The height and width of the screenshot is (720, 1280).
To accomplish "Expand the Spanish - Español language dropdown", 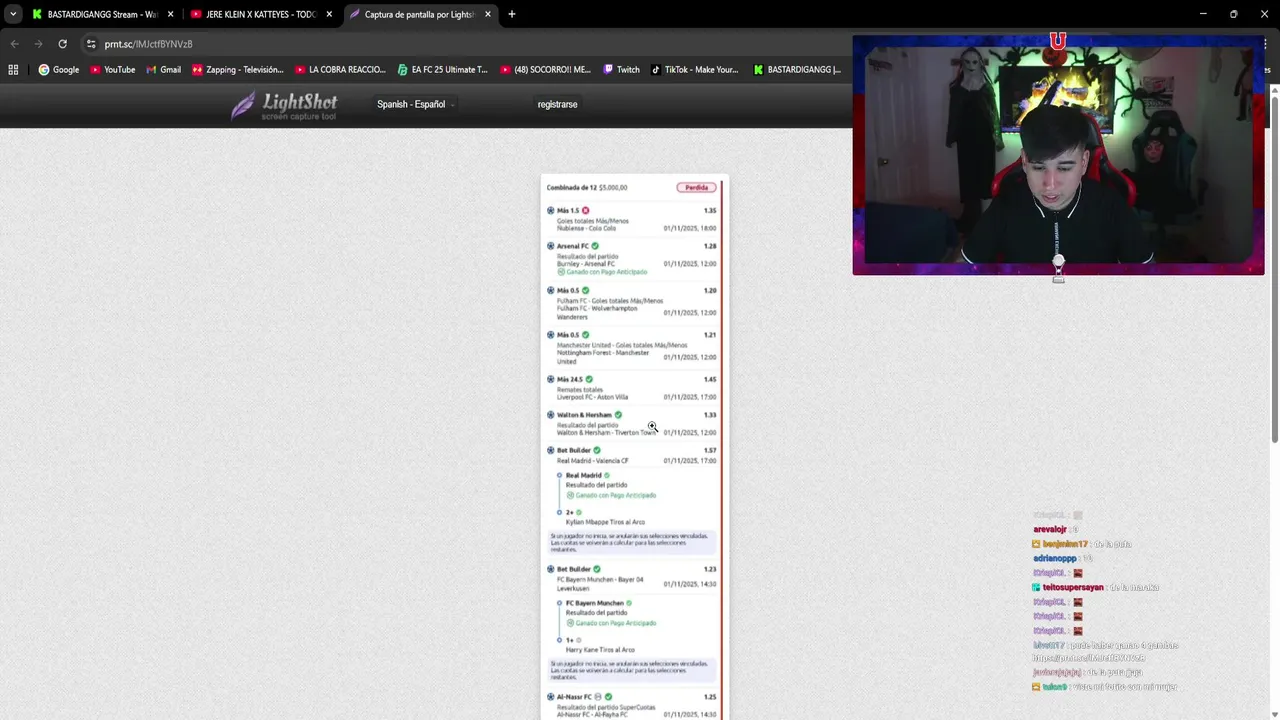I will point(415,104).
